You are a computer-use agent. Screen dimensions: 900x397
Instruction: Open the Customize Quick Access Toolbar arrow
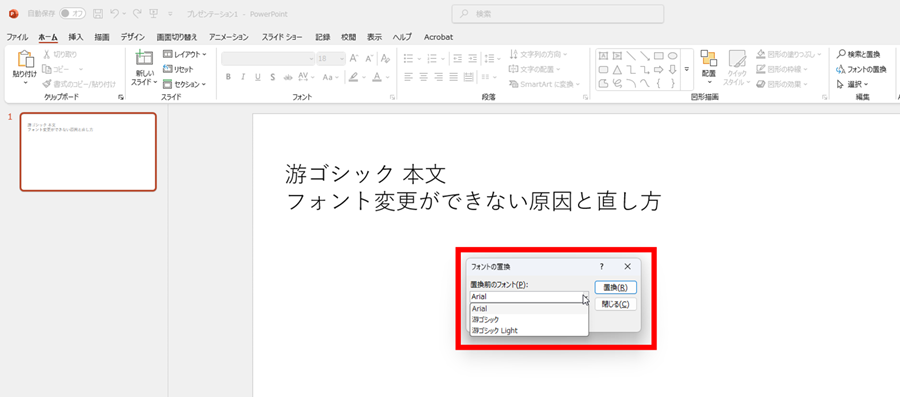(x=170, y=14)
